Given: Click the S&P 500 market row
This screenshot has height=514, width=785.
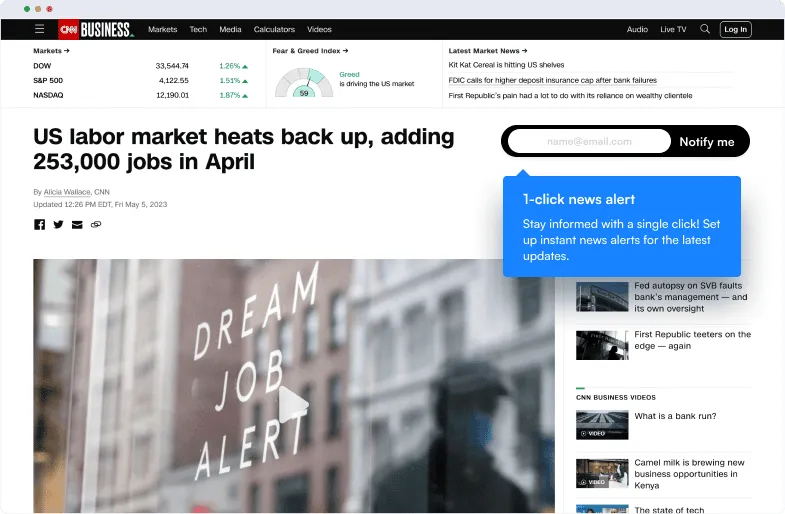Looking at the screenshot, I should coord(141,80).
